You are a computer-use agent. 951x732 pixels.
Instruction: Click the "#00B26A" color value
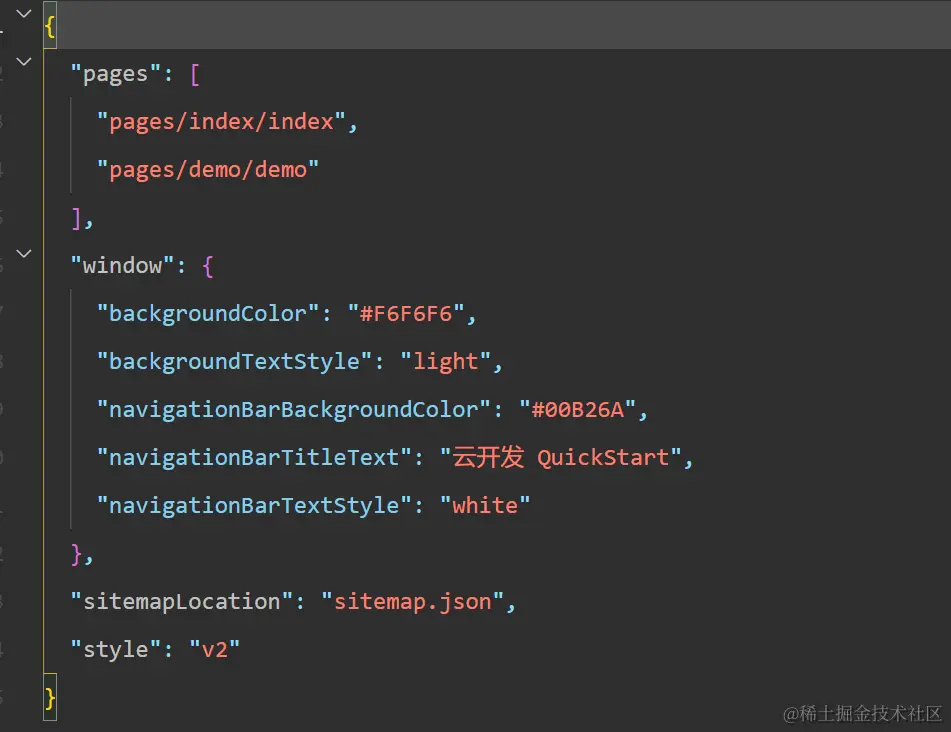click(x=577, y=409)
